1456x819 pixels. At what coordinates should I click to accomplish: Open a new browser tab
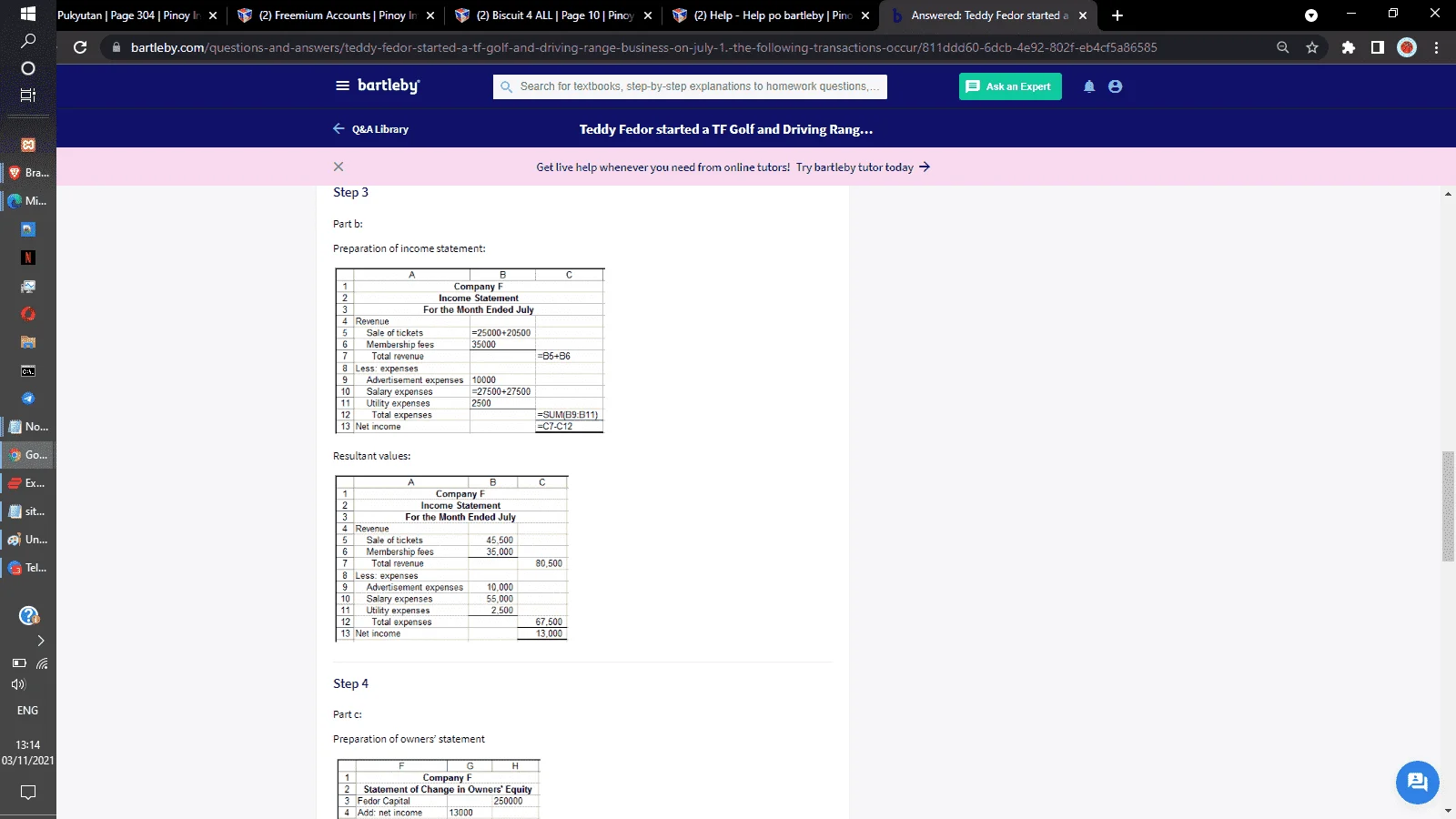tap(1117, 15)
